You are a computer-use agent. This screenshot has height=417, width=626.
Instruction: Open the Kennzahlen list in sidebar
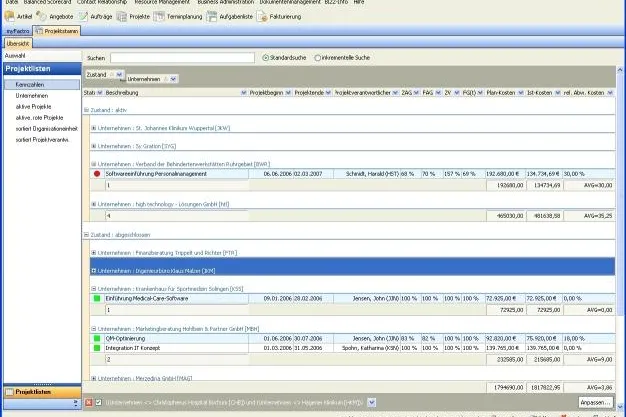pos(42,85)
